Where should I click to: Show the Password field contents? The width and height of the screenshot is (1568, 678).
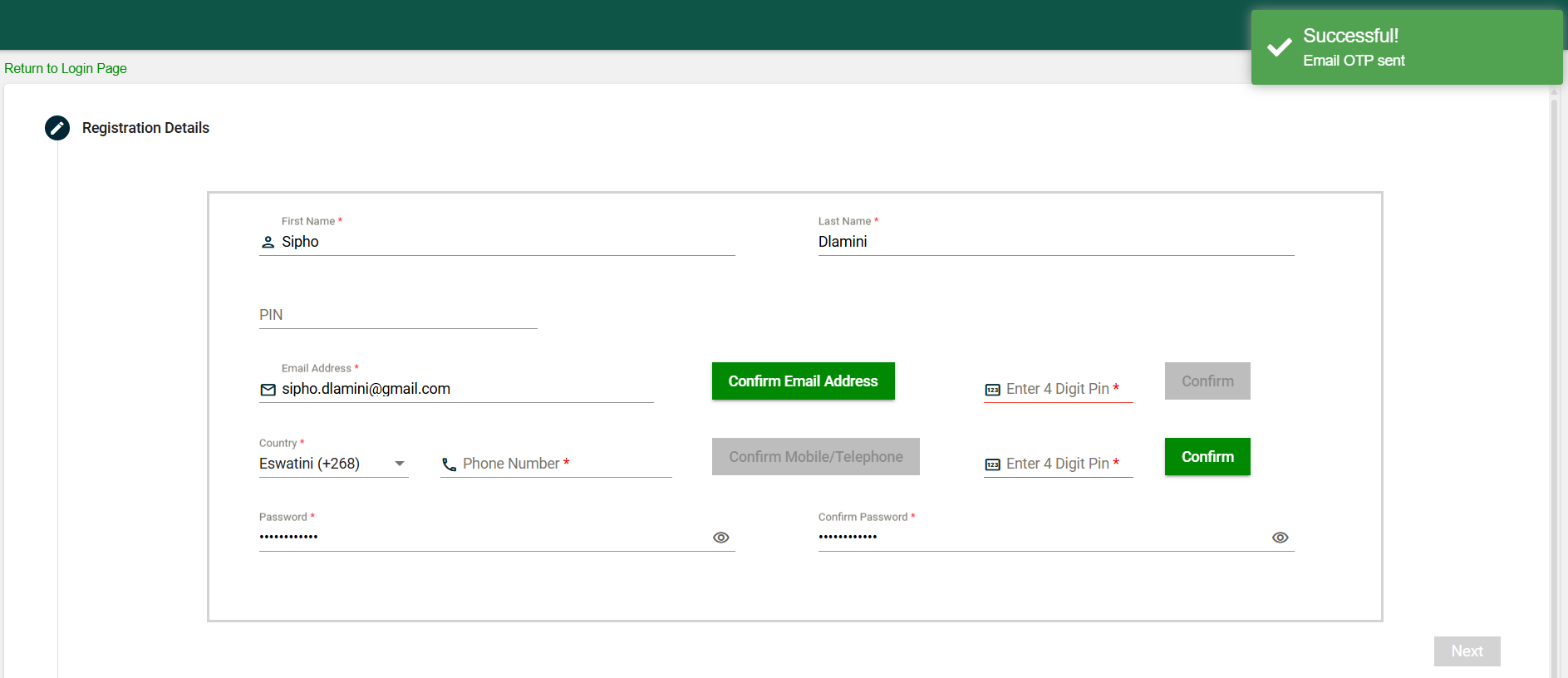click(x=720, y=538)
